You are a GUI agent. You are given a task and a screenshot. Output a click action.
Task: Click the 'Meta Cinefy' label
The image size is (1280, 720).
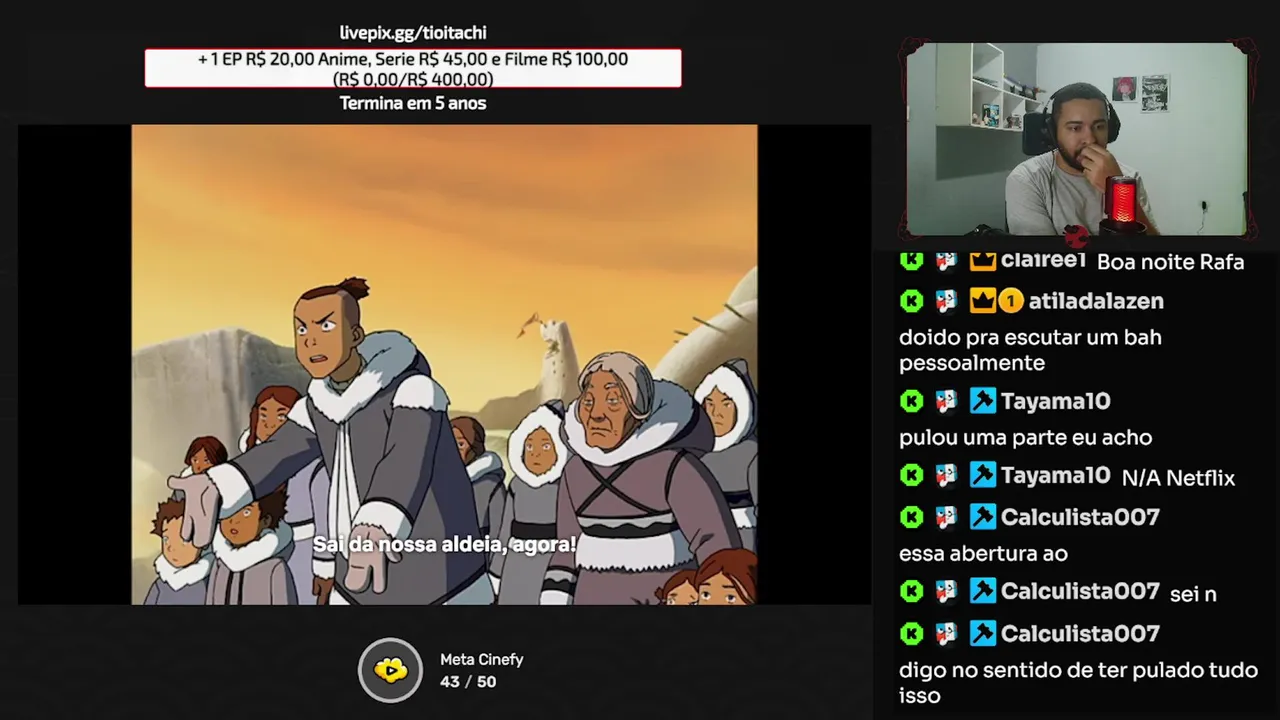pos(482,660)
